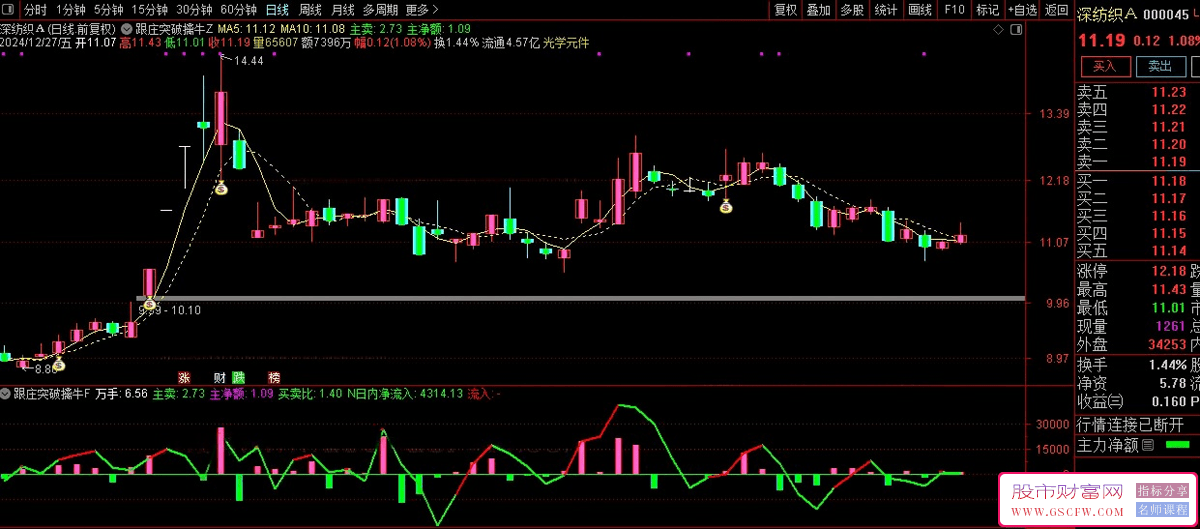Expand the 更多 periods menu
This screenshot has width=1200, height=529.
(x=421, y=9)
